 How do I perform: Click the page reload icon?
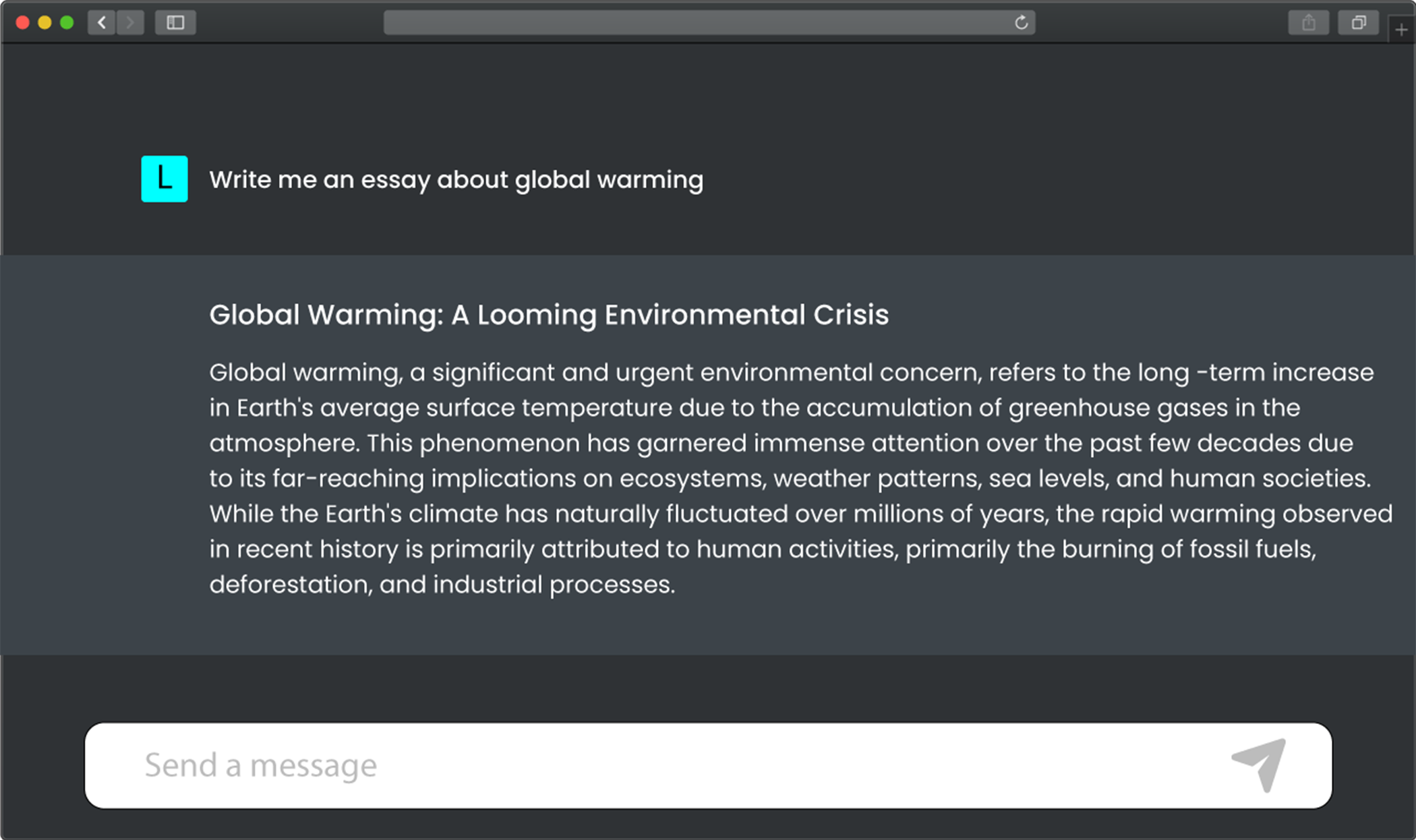1021,23
